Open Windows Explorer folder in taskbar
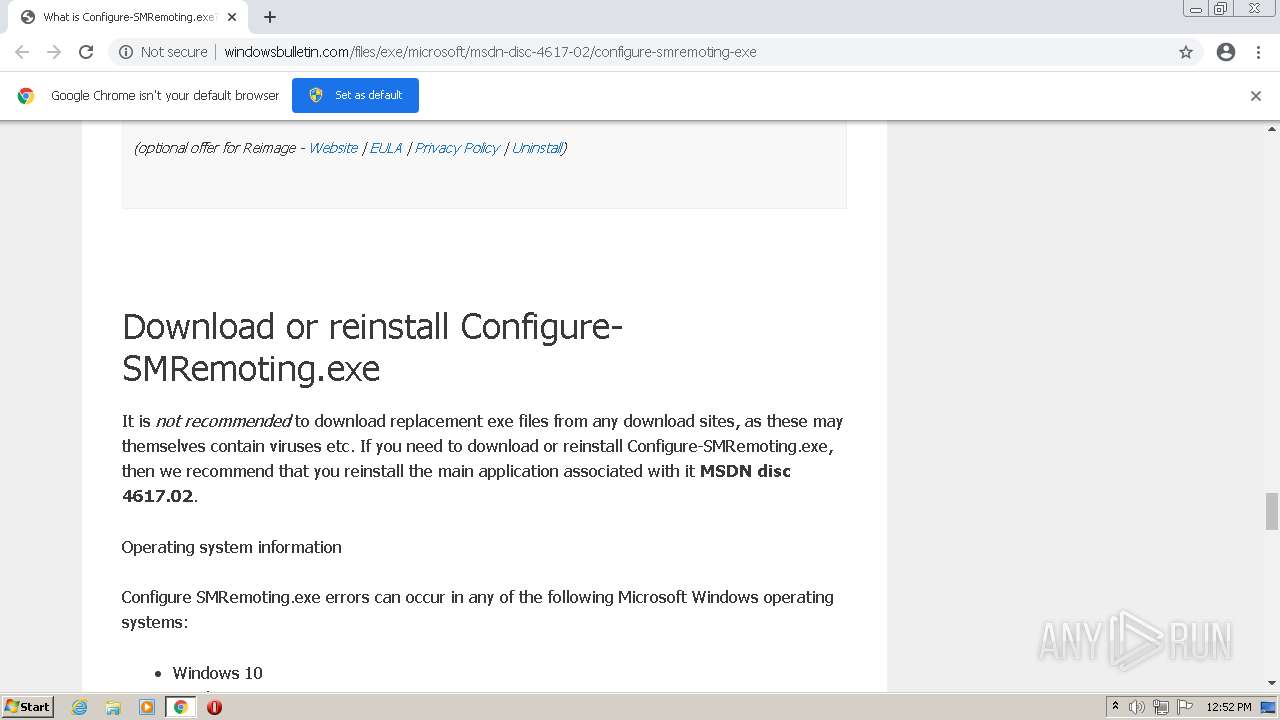Screen dimensions: 1280x720 [x=113, y=707]
